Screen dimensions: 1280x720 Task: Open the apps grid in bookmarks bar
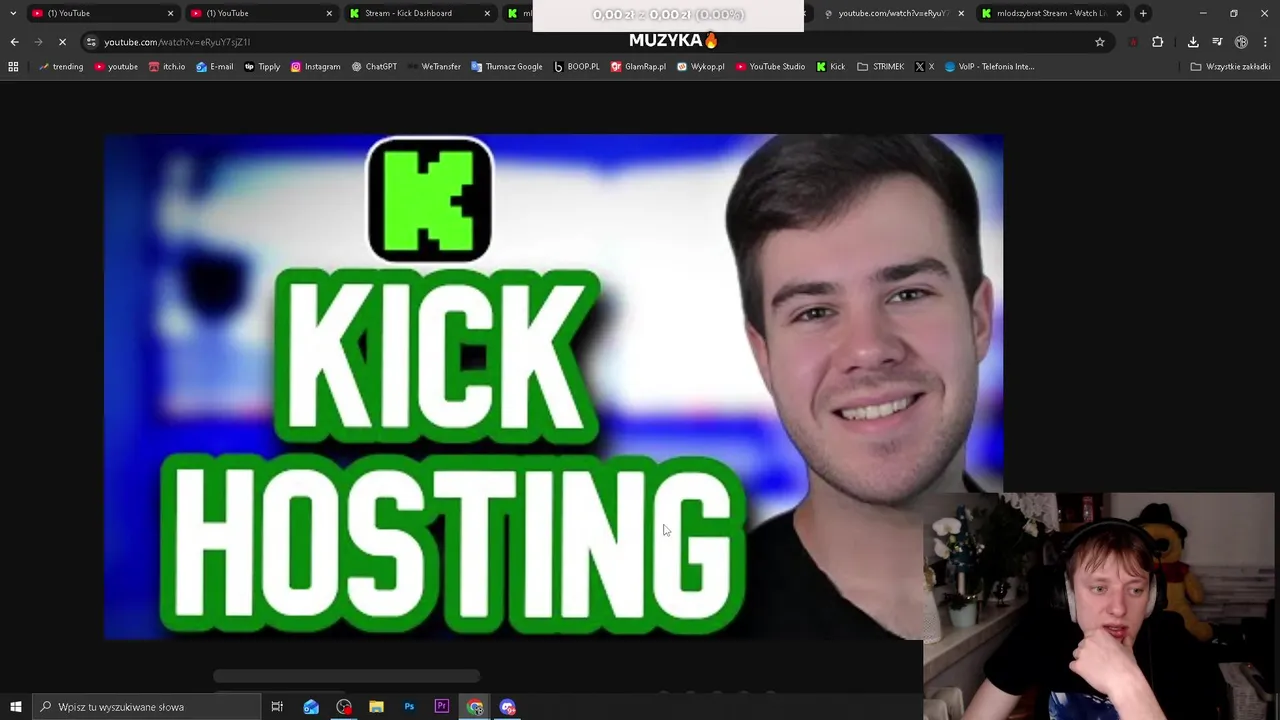point(13,67)
